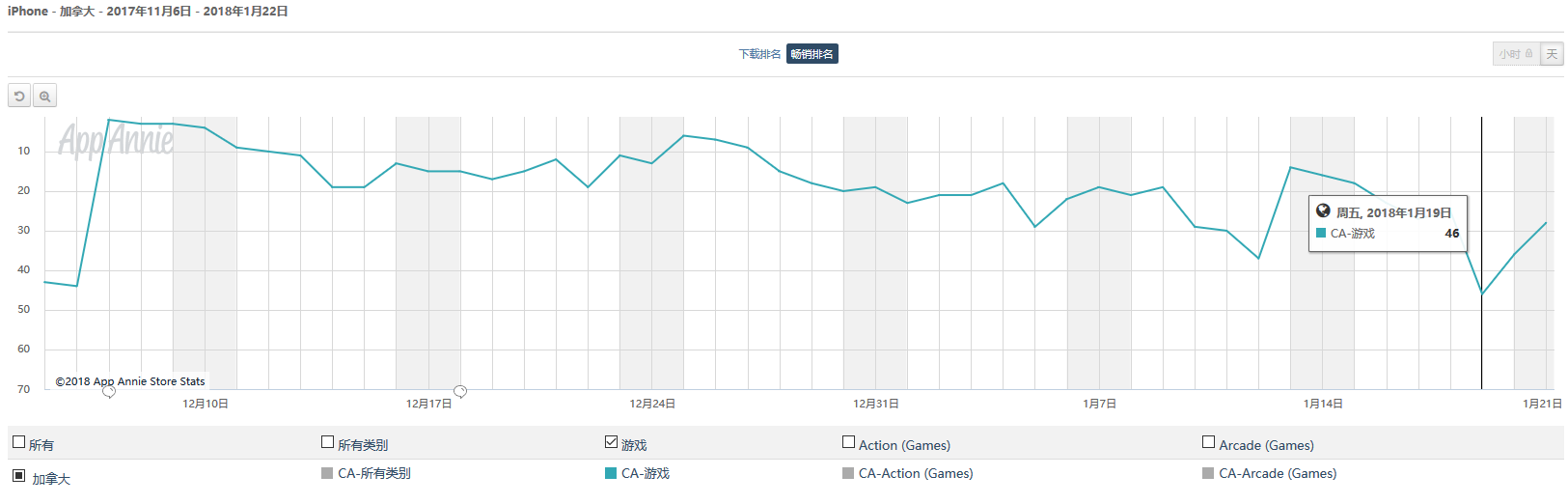This screenshot has width=1568, height=504.
Task: Click the event marker near 12月17日
Action: [460, 391]
